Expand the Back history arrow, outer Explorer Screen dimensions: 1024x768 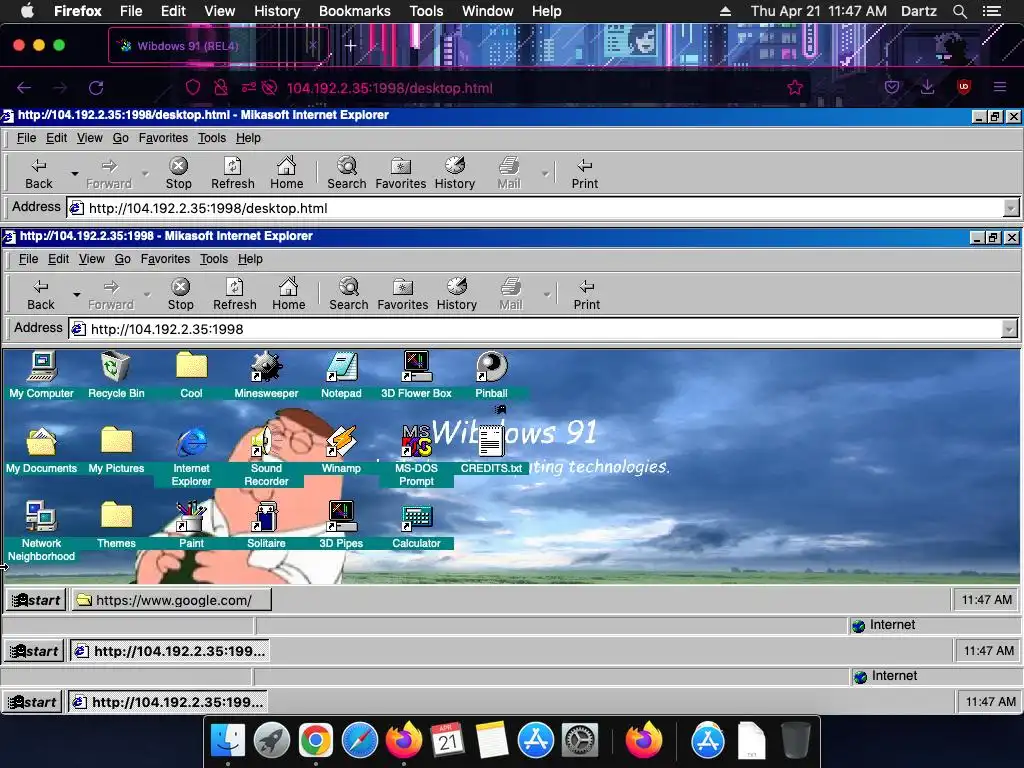pyautogui.click(x=74, y=174)
